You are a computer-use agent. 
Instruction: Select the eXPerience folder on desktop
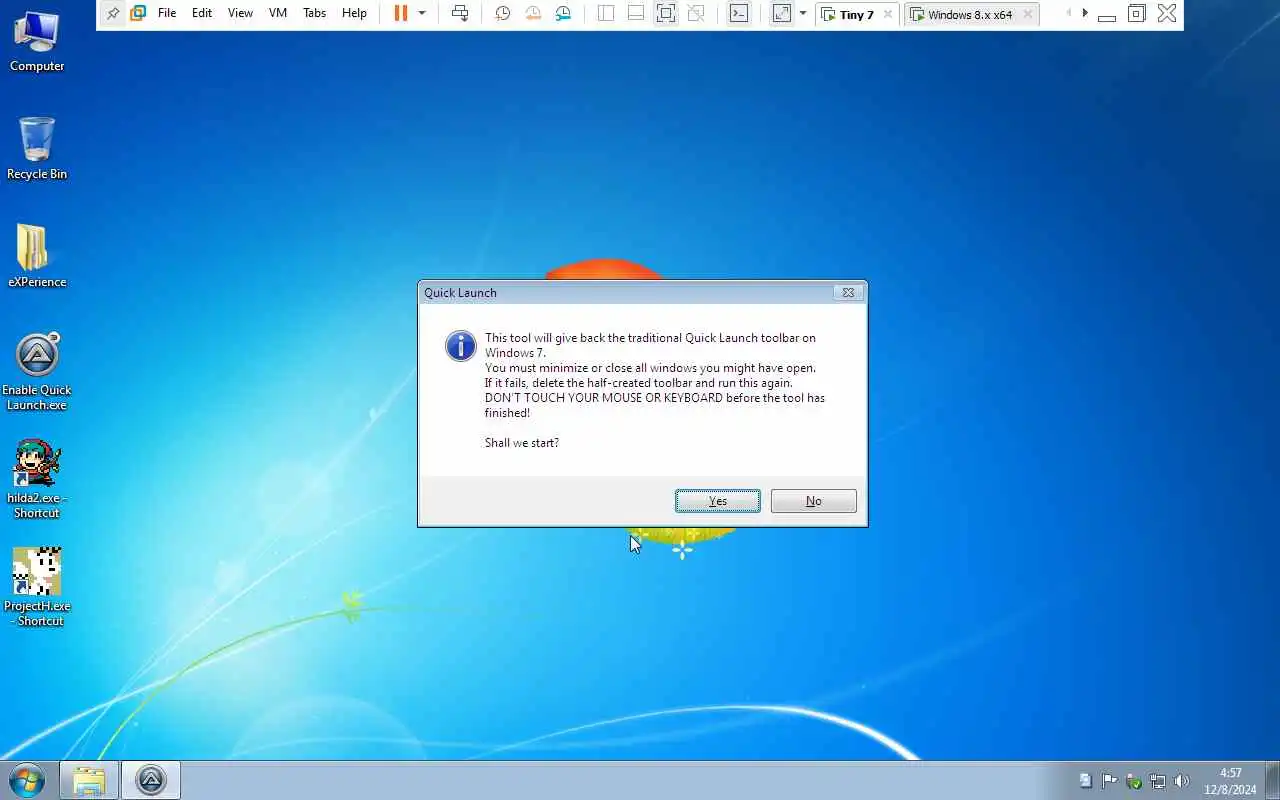click(x=37, y=256)
